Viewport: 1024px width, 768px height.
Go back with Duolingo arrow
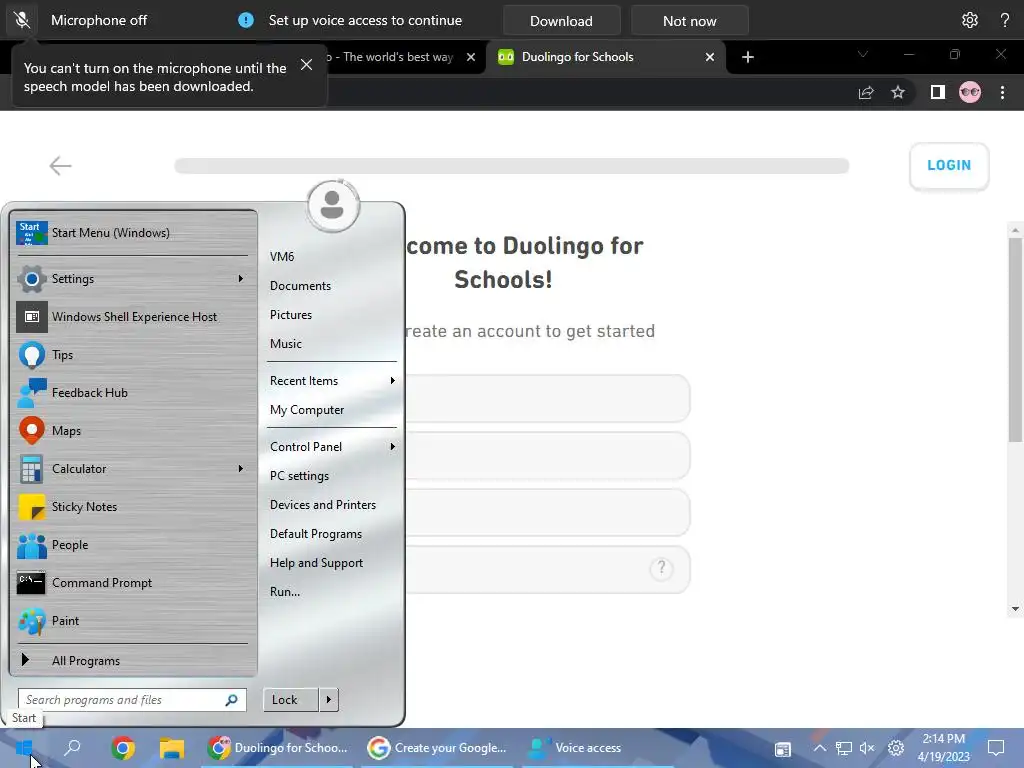coord(60,165)
